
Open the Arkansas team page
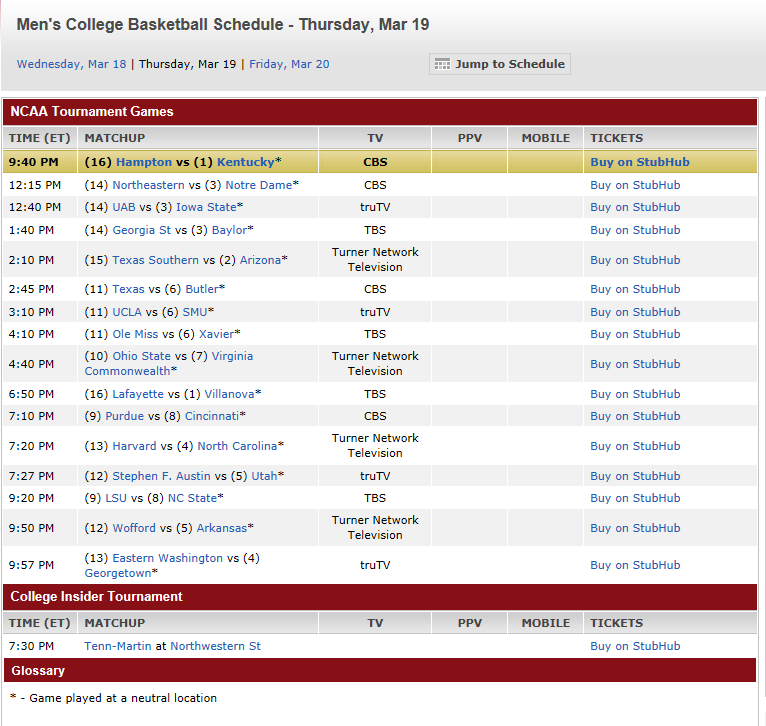tap(222, 528)
